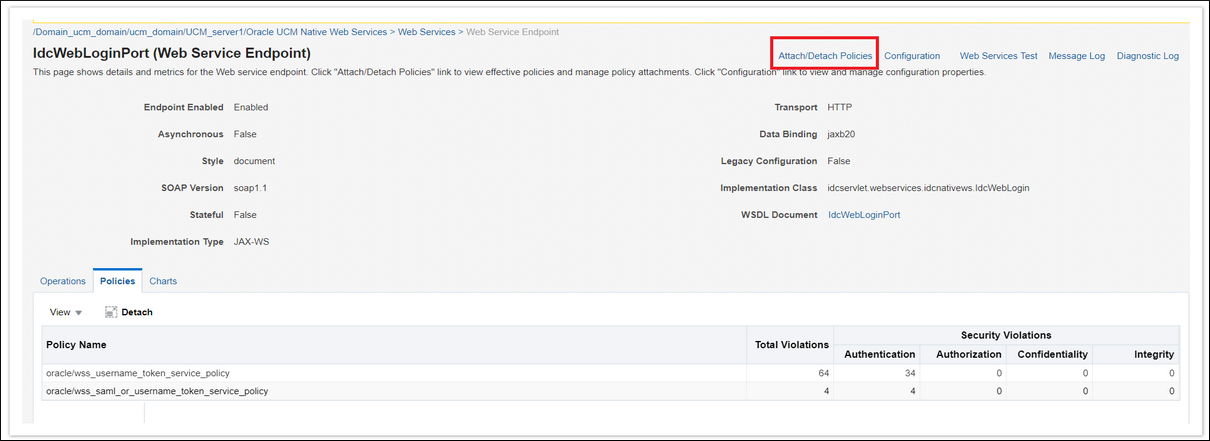The image size is (1210, 441).
Task: Switch to the Operations tab
Action: pos(63,281)
